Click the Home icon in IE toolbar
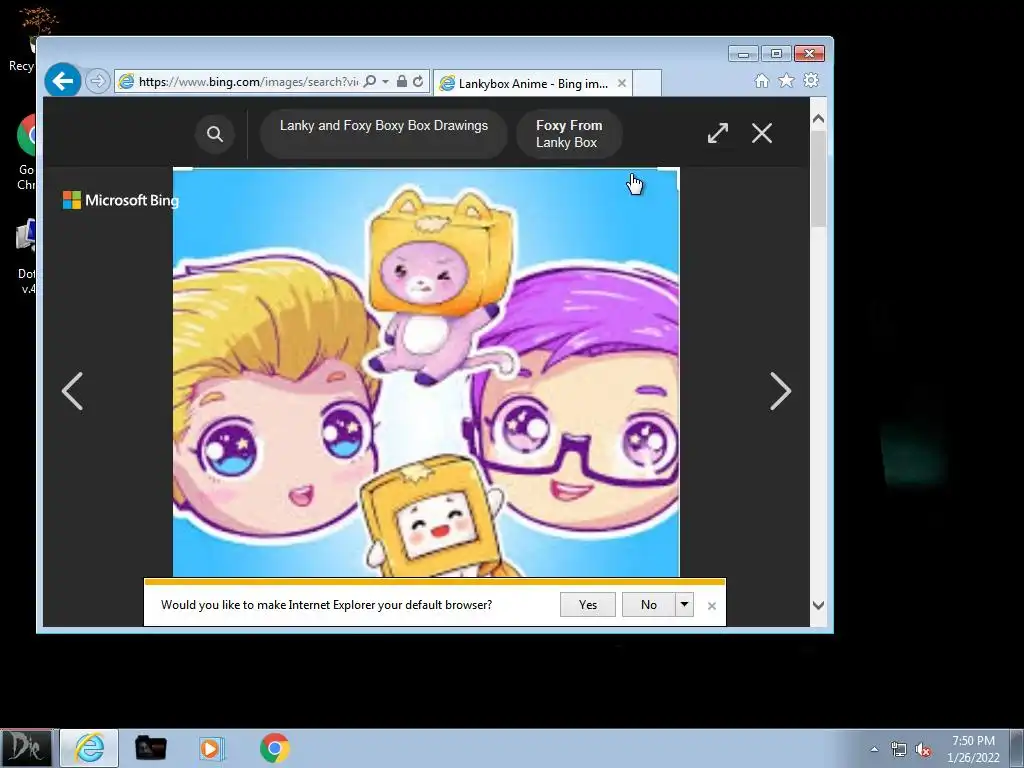This screenshot has width=1024, height=768. click(x=761, y=80)
